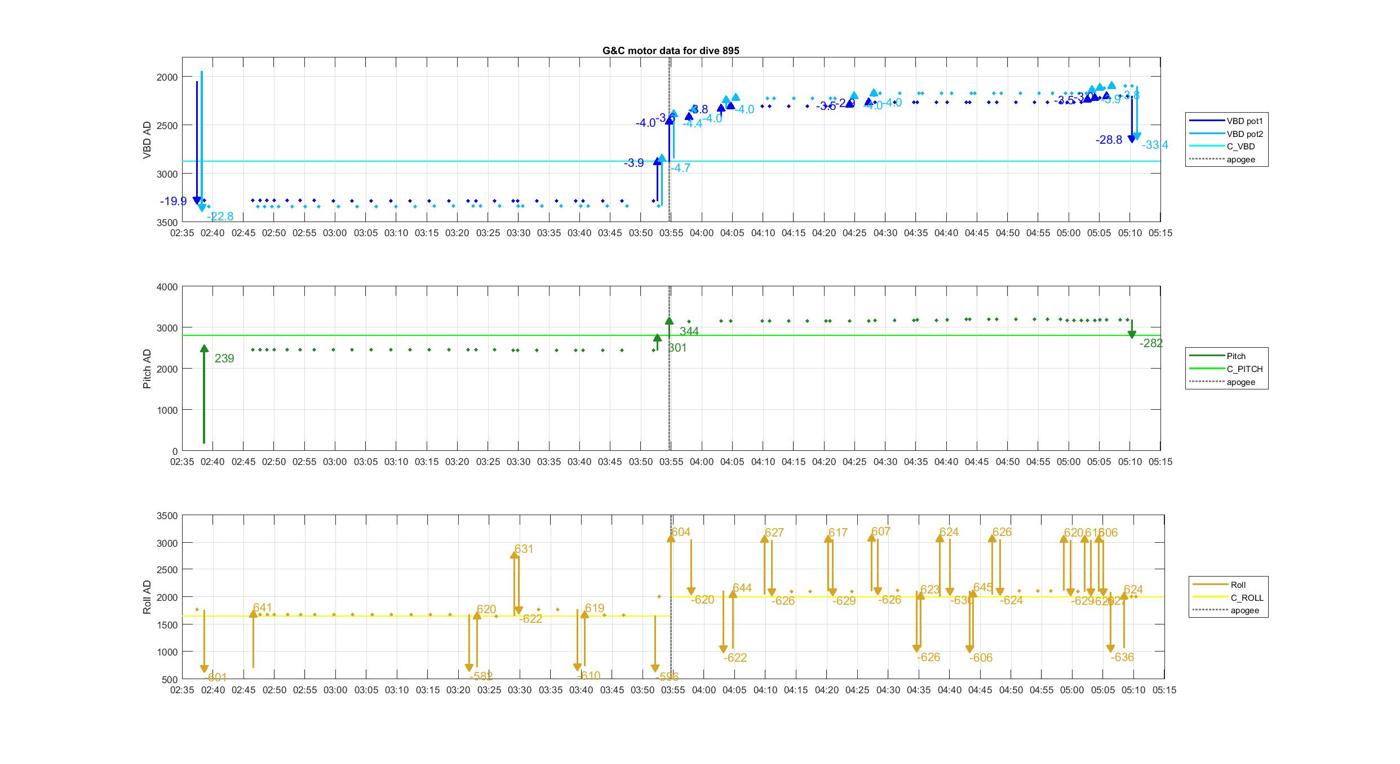Image resolution: width=1400 pixels, height=764 pixels.
Task: Click the 'VBD pot2' legend entry
Action: [x=1246, y=133]
